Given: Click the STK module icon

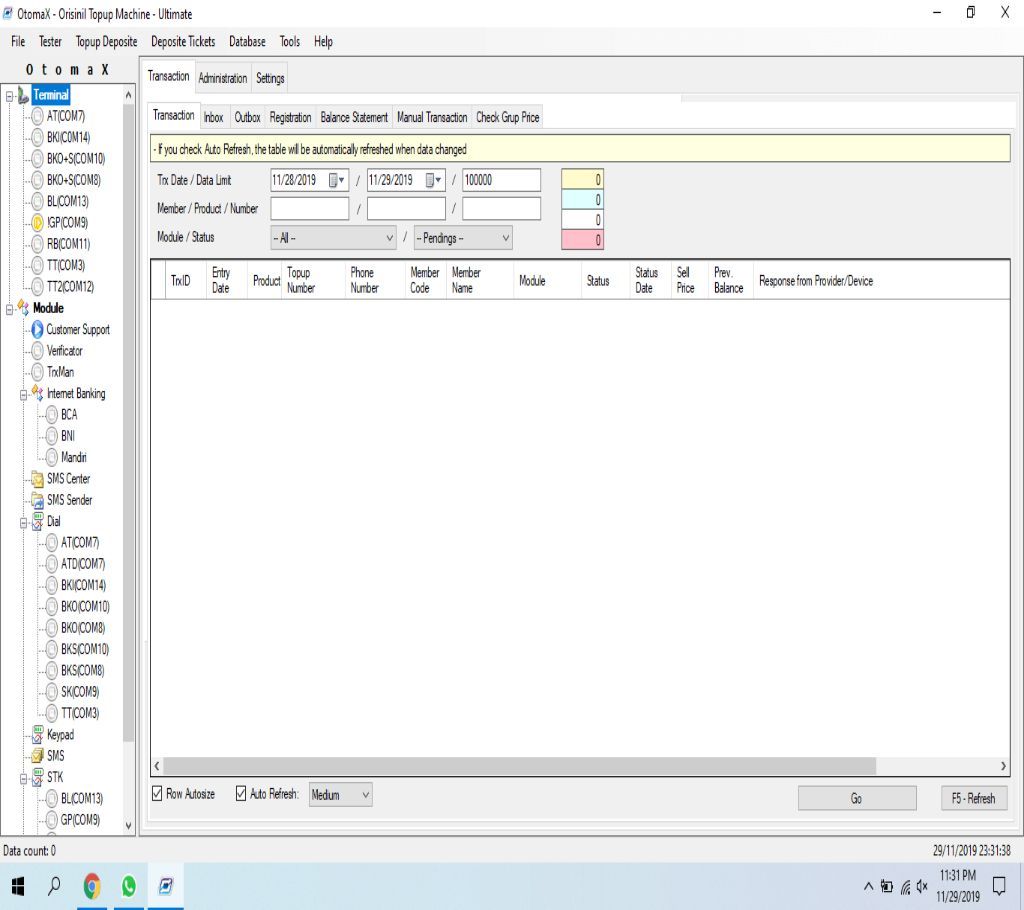Looking at the screenshot, I should 38,777.
